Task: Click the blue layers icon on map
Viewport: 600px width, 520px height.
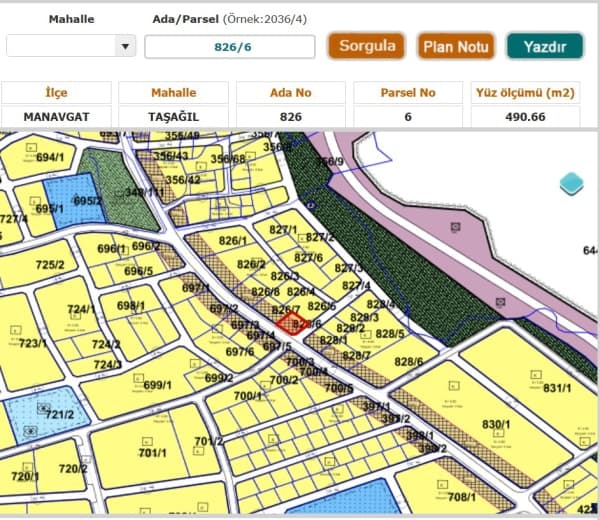Action: click(x=571, y=184)
